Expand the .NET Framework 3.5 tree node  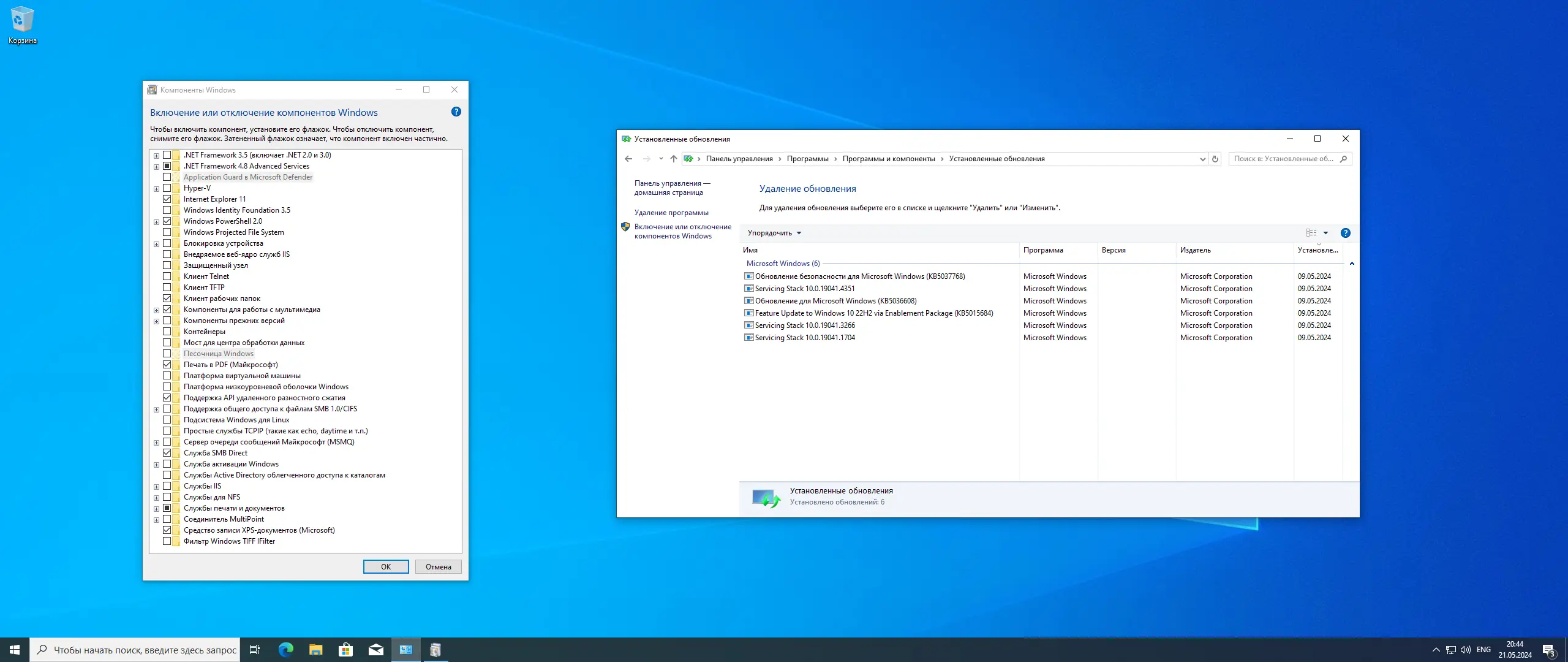point(156,156)
